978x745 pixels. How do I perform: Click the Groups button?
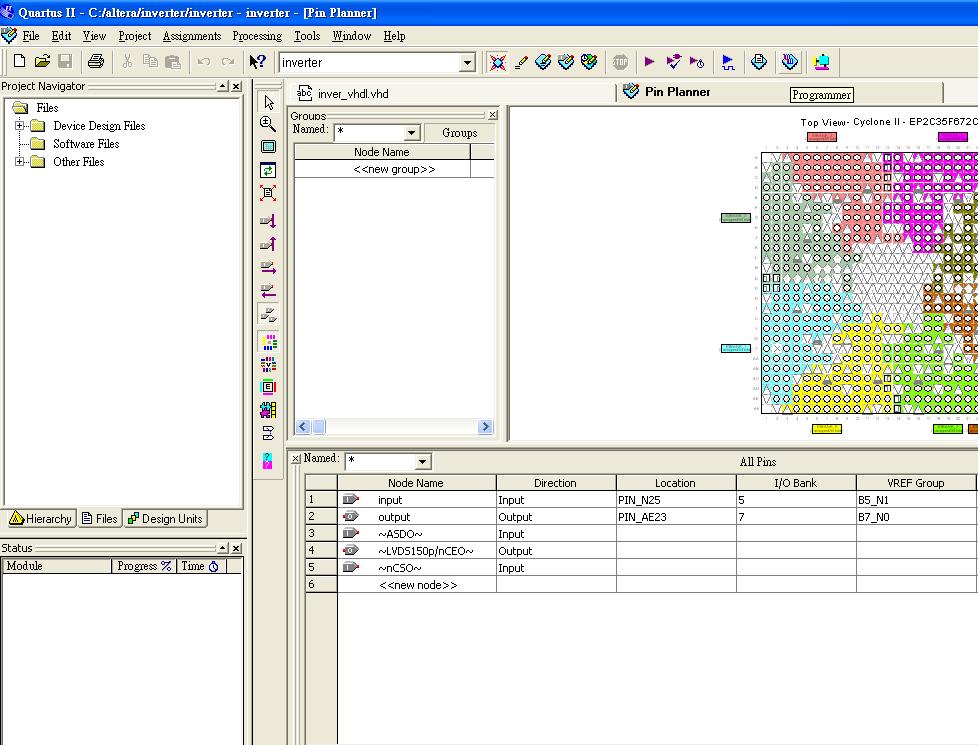459,133
